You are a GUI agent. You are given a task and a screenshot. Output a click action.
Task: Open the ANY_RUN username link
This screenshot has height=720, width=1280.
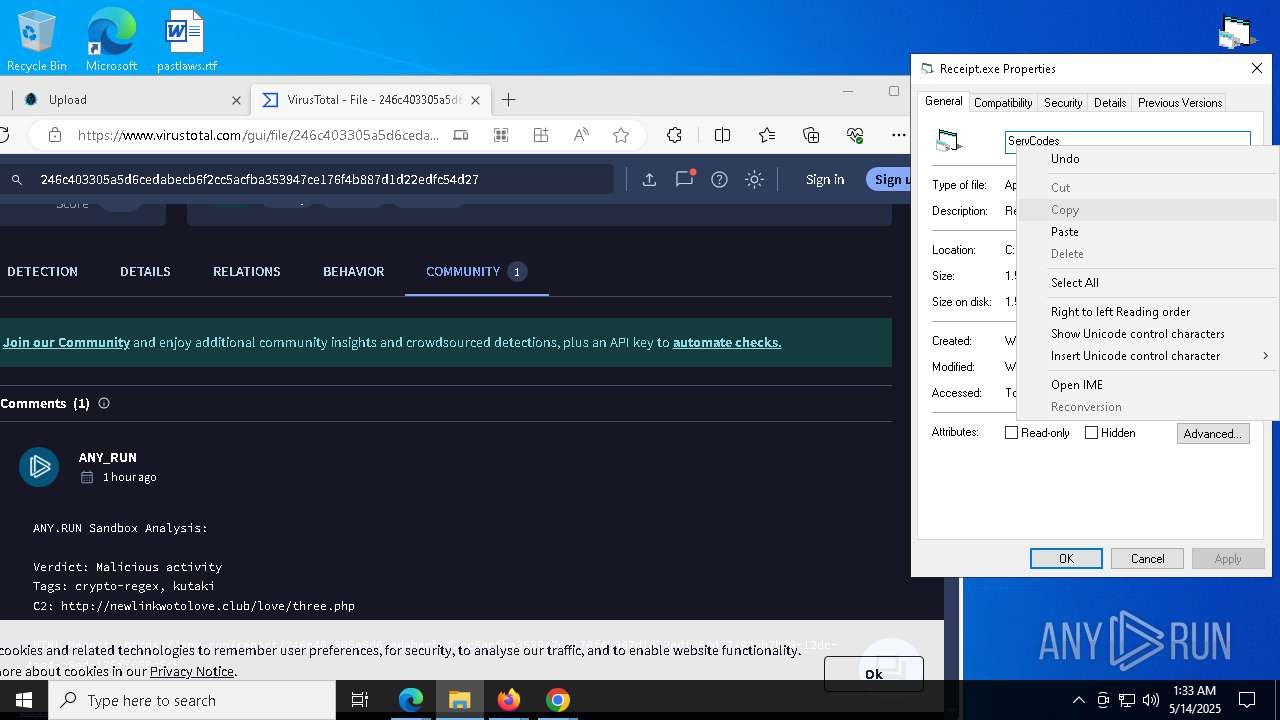pos(108,457)
